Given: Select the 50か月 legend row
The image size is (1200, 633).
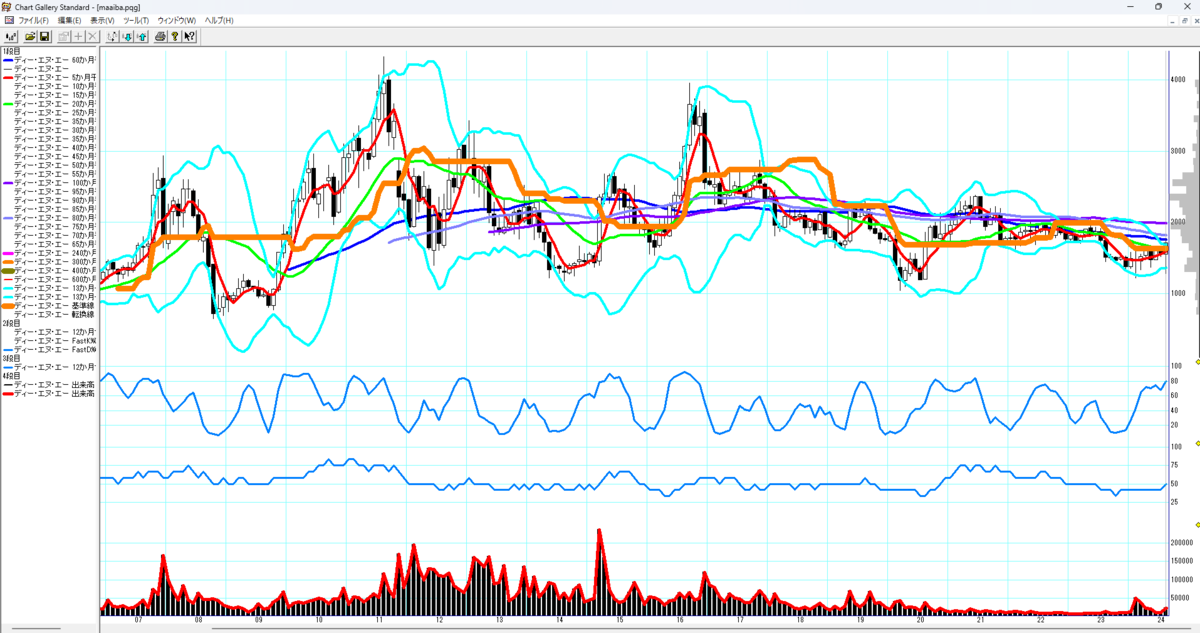Looking at the screenshot, I should pyautogui.click(x=55, y=166).
